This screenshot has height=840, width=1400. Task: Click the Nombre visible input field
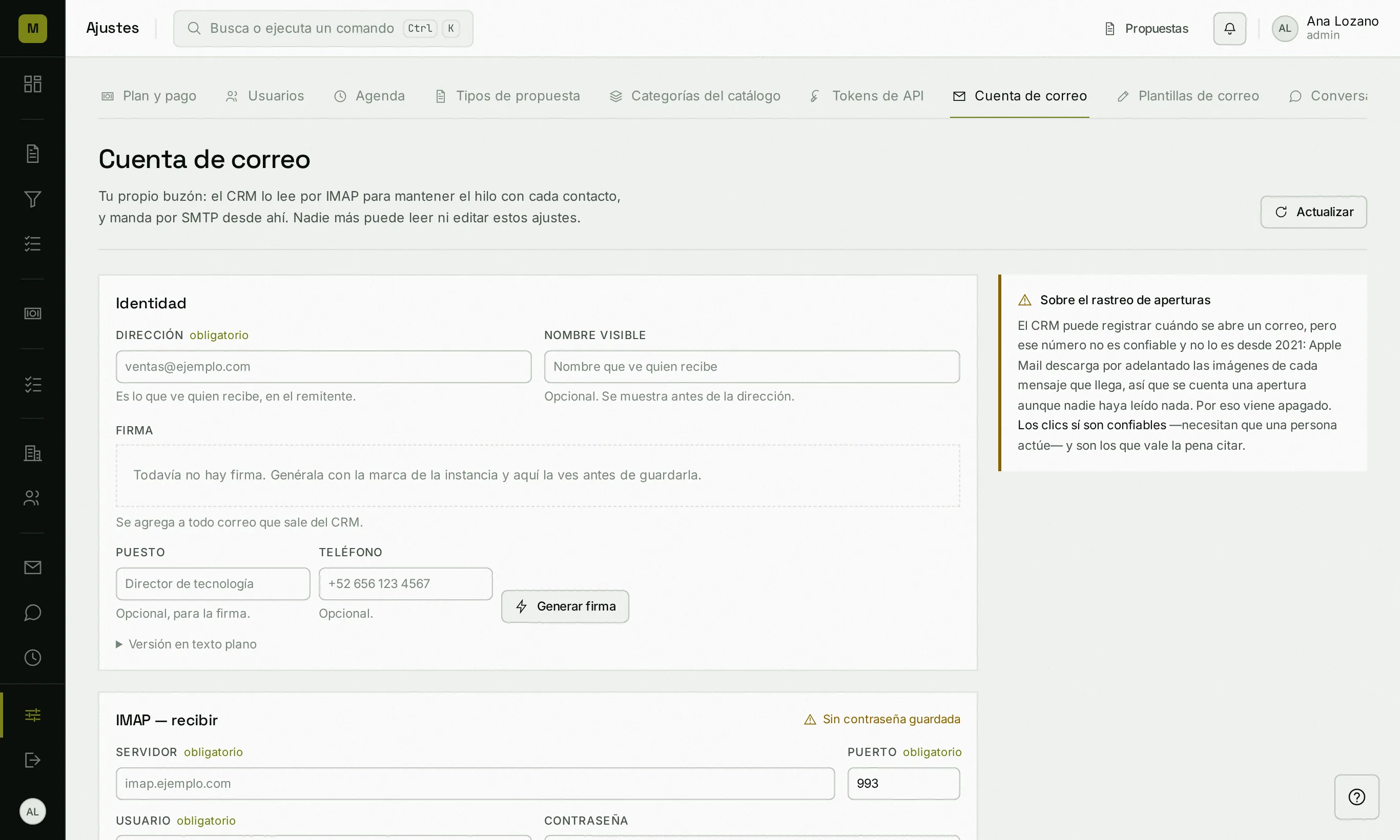tap(752, 367)
